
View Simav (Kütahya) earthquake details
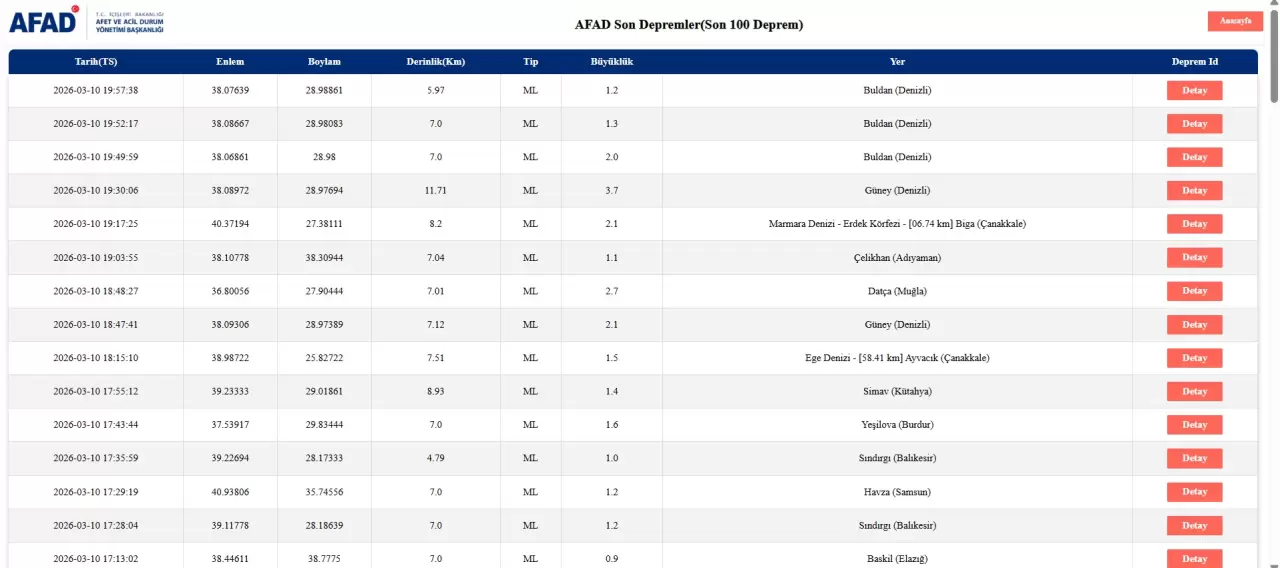click(x=1194, y=391)
